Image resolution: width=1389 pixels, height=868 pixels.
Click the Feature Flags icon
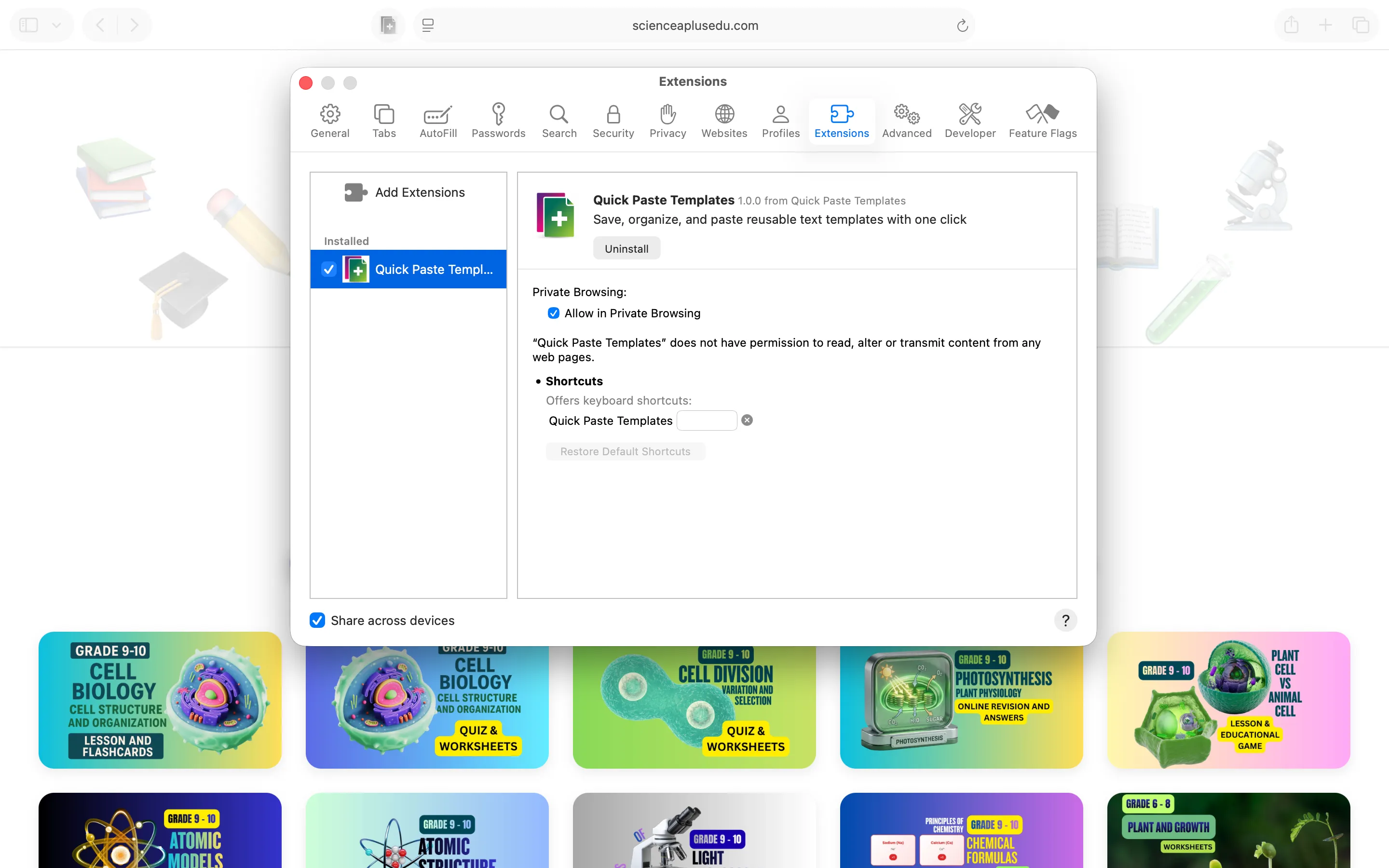pyautogui.click(x=1042, y=114)
